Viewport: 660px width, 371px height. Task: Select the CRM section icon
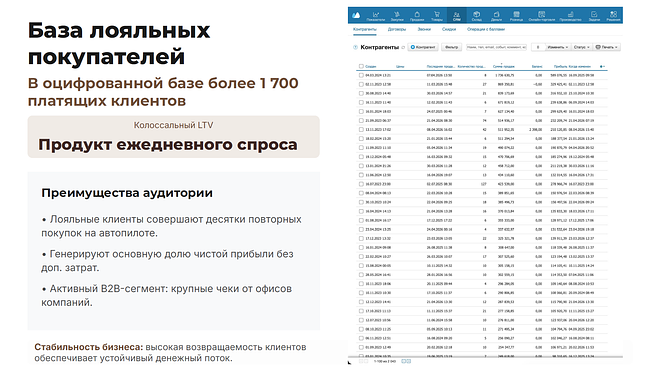pyautogui.click(x=457, y=16)
